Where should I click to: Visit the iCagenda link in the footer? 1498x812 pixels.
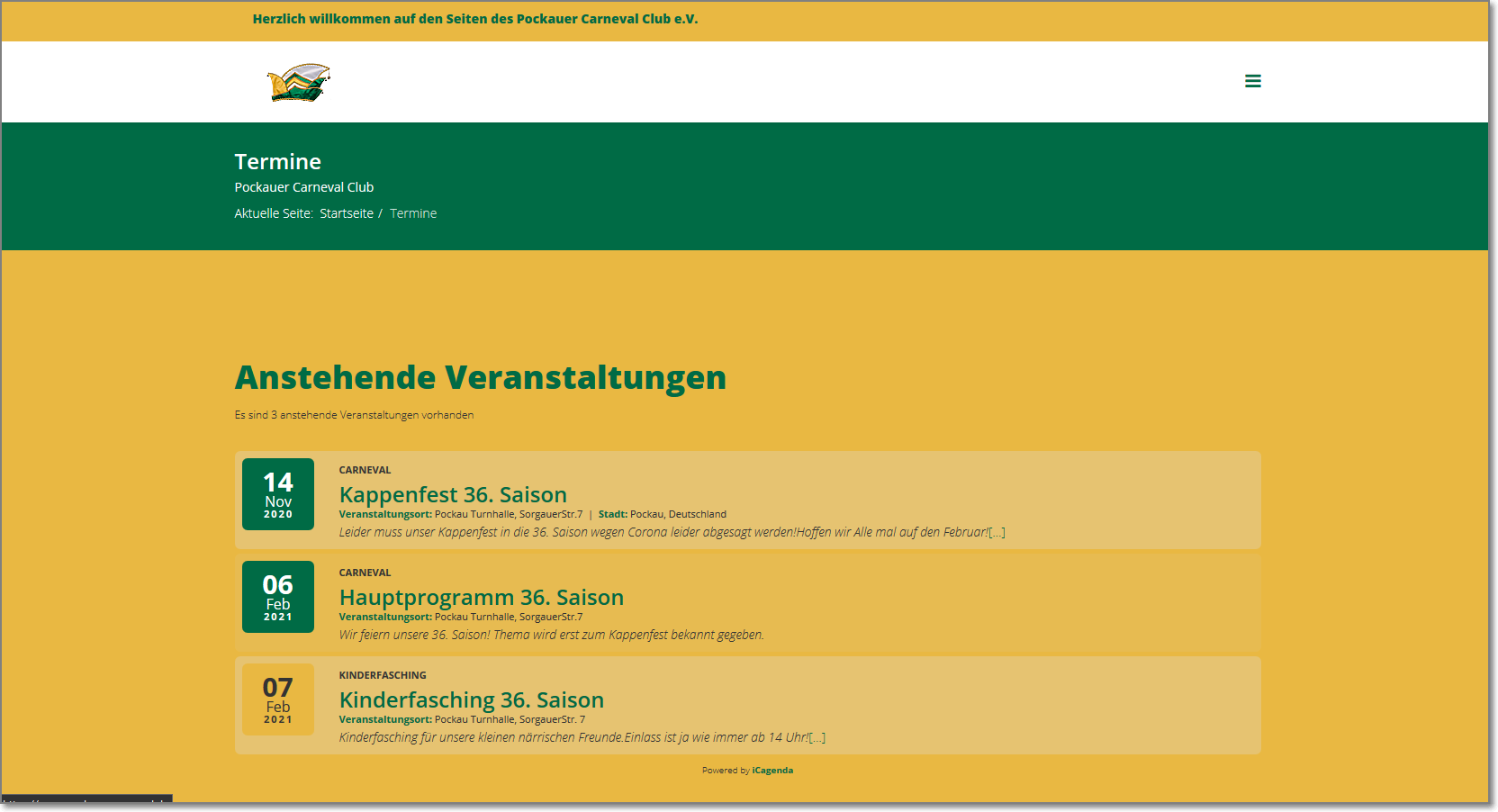[772, 771]
